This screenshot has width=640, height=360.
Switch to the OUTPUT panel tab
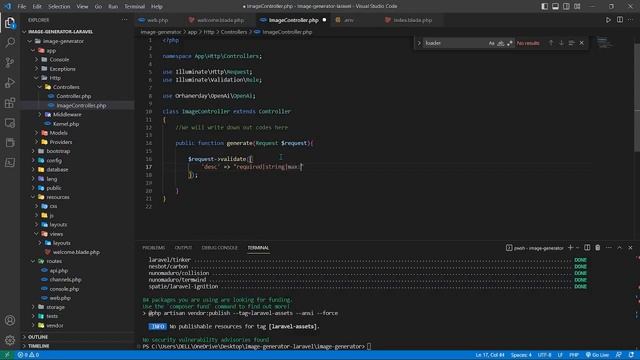pos(183,248)
